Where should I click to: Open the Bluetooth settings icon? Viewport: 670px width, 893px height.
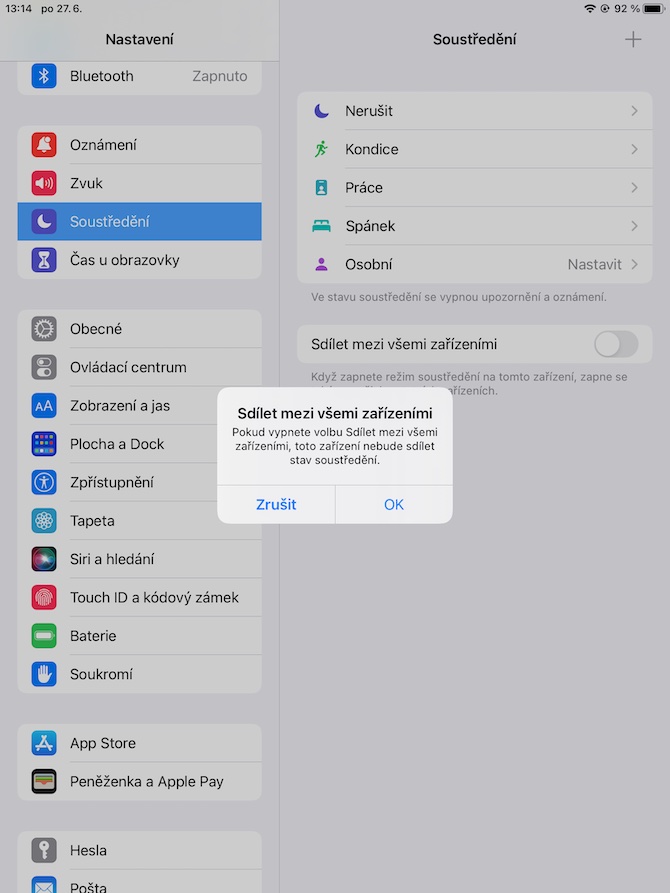click(x=44, y=76)
